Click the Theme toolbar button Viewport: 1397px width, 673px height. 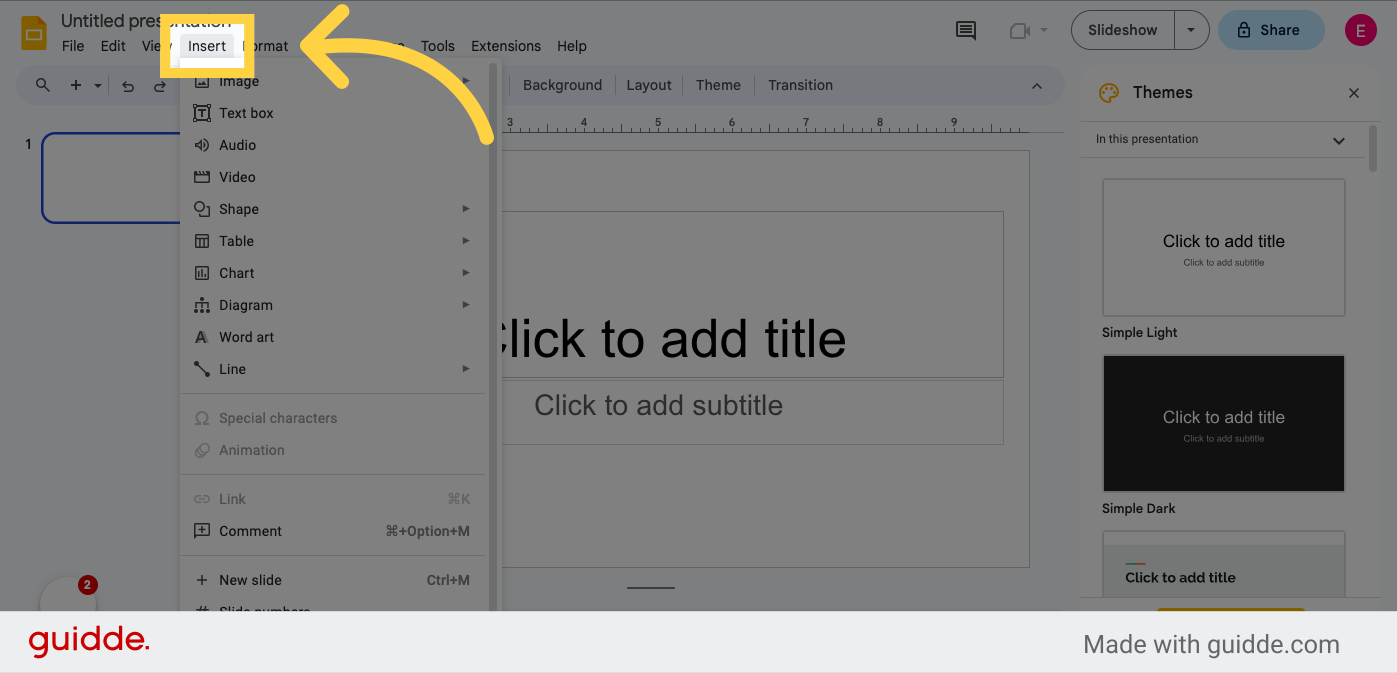(x=718, y=85)
